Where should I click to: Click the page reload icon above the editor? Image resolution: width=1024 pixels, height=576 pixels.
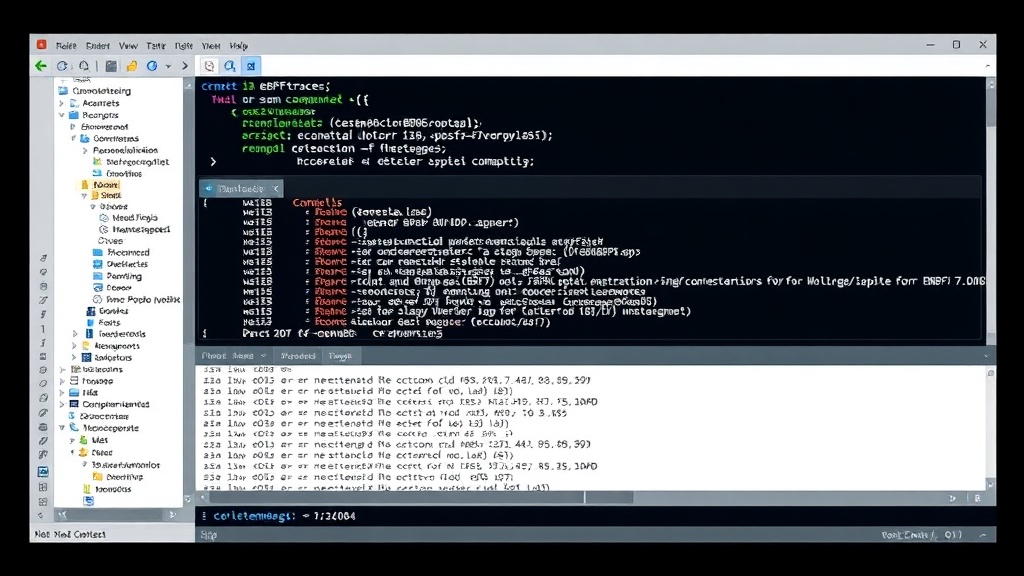[x=209, y=66]
